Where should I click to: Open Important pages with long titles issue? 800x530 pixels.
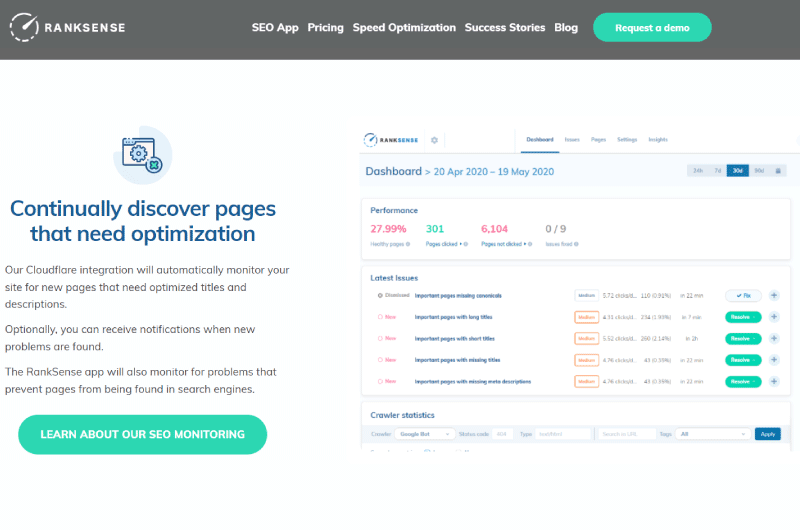[454, 317]
